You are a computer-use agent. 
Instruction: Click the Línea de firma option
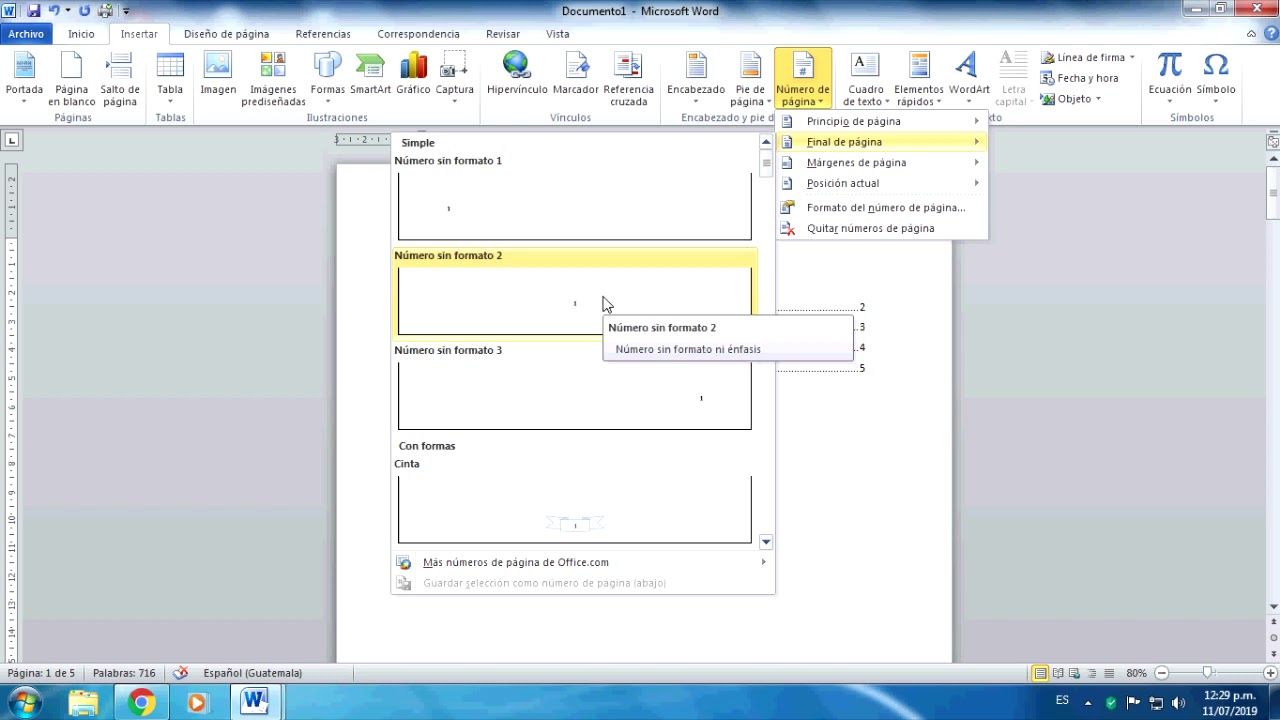[x=1088, y=57]
